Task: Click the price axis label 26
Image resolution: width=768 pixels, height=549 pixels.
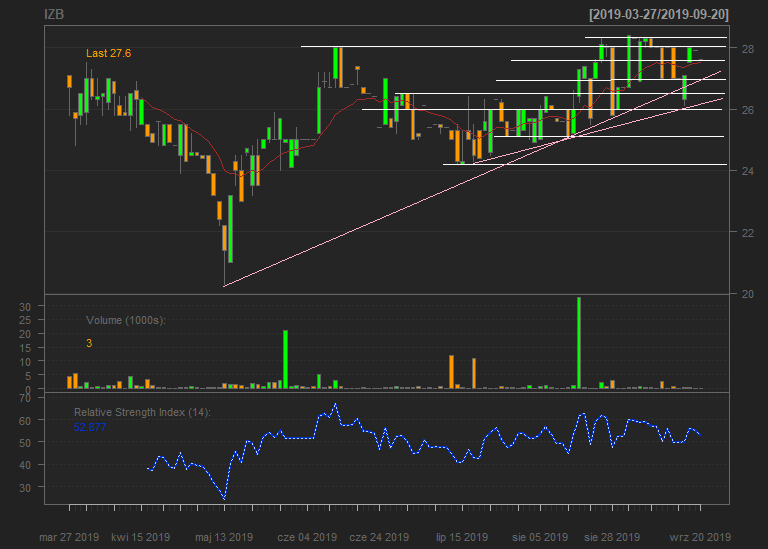Action: click(x=747, y=110)
